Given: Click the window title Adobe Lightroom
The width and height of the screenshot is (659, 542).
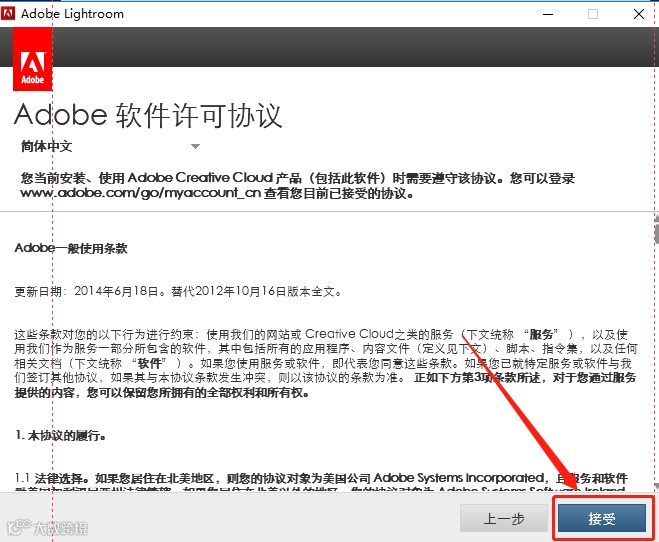Looking at the screenshot, I should [x=72, y=14].
